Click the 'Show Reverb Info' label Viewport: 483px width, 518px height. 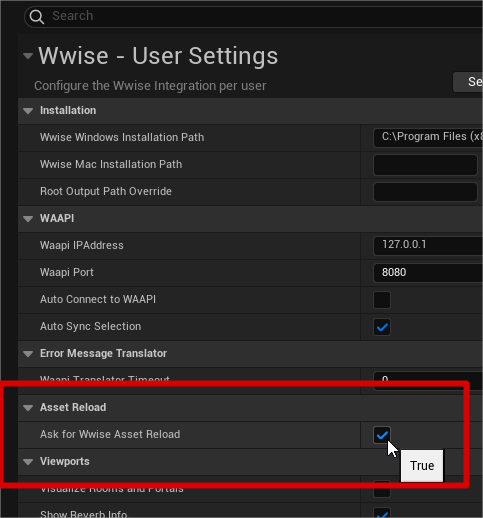coord(83,514)
